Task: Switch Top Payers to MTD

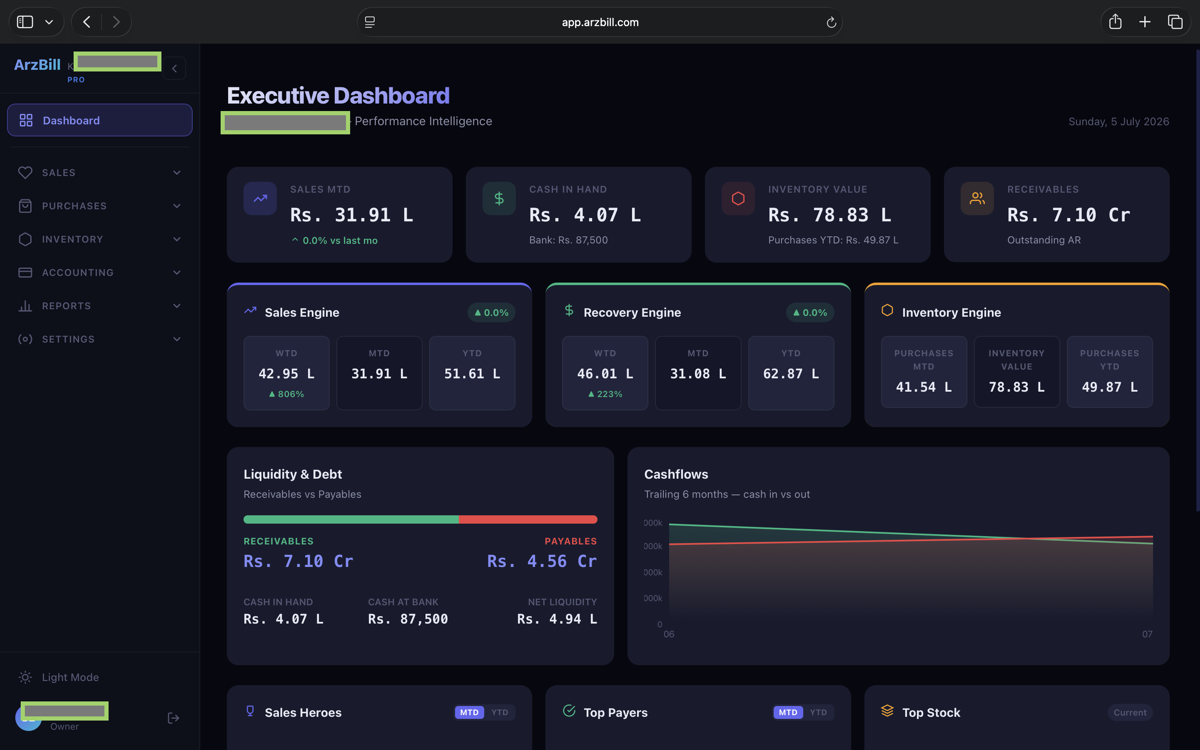Action: coord(788,712)
